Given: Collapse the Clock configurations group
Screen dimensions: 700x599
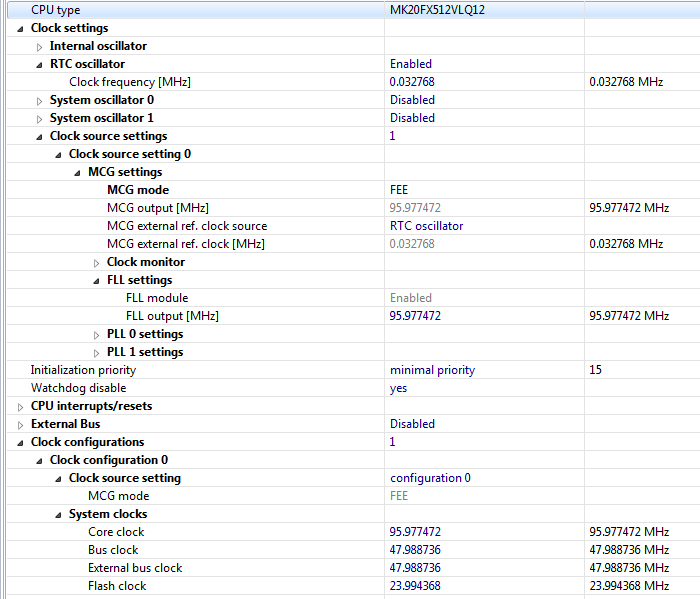Looking at the screenshot, I should pos(20,443).
